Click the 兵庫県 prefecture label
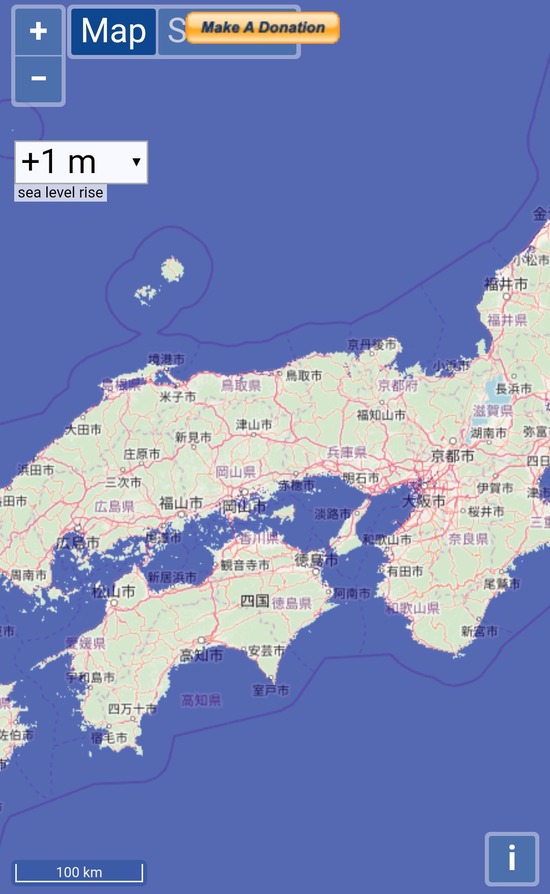 tap(347, 453)
